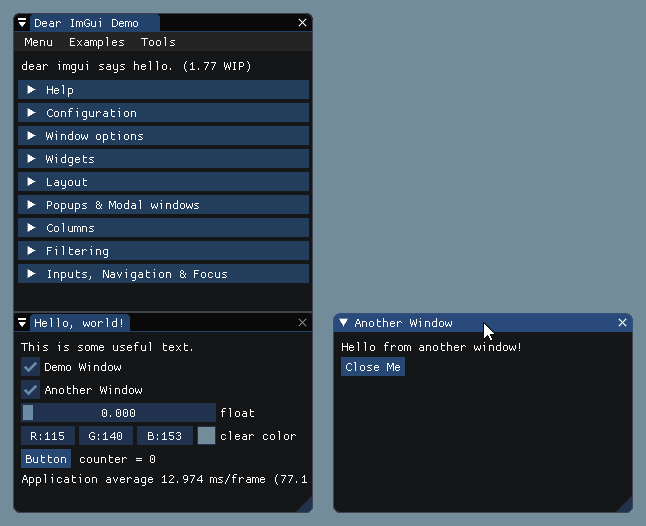The image size is (646, 526).
Task: Uncheck the Another Window checkbox
Action: click(31, 390)
